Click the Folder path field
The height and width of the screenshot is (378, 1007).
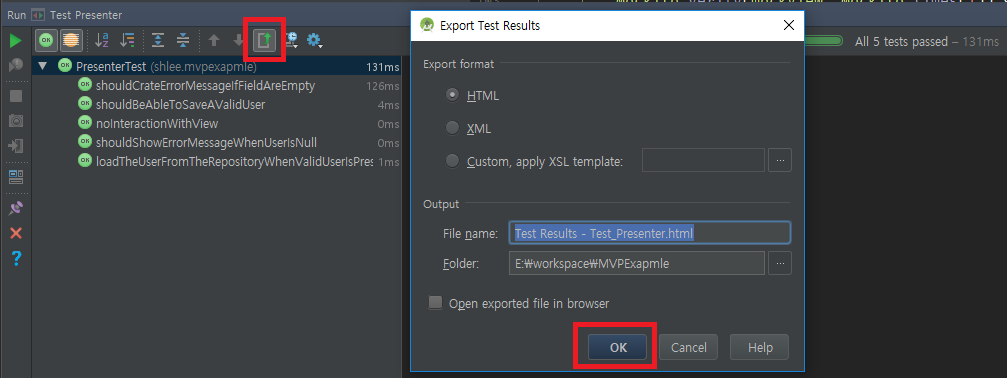pyautogui.click(x=637, y=263)
